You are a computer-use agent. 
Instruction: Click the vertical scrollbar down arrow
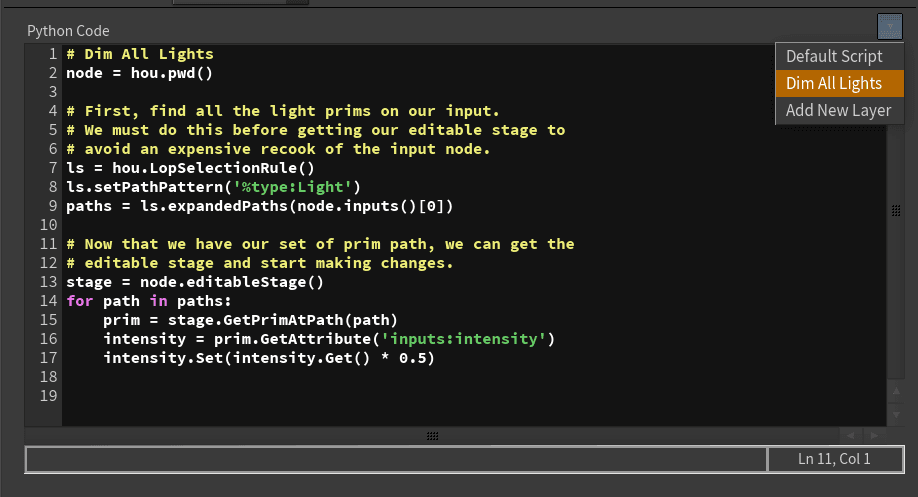(x=896, y=414)
